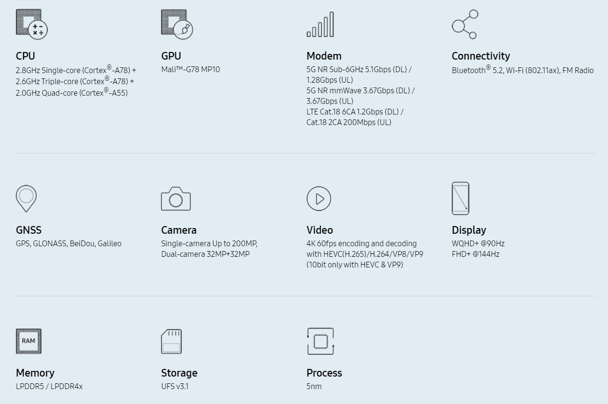Click the Storage SD card icon
The width and height of the screenshot is (608, 404).
172,341
